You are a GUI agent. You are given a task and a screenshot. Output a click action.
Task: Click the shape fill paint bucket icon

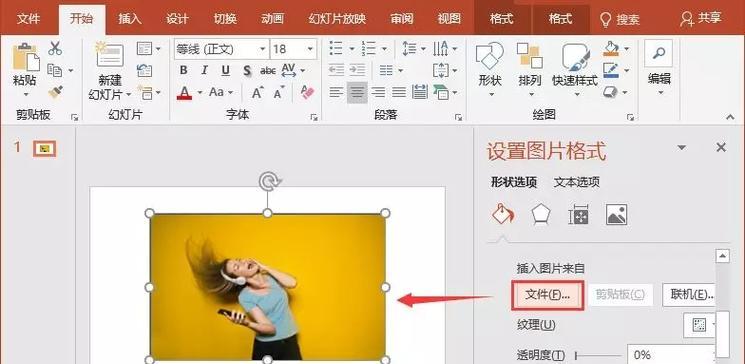pyautogui.click(x=611, y=48)
